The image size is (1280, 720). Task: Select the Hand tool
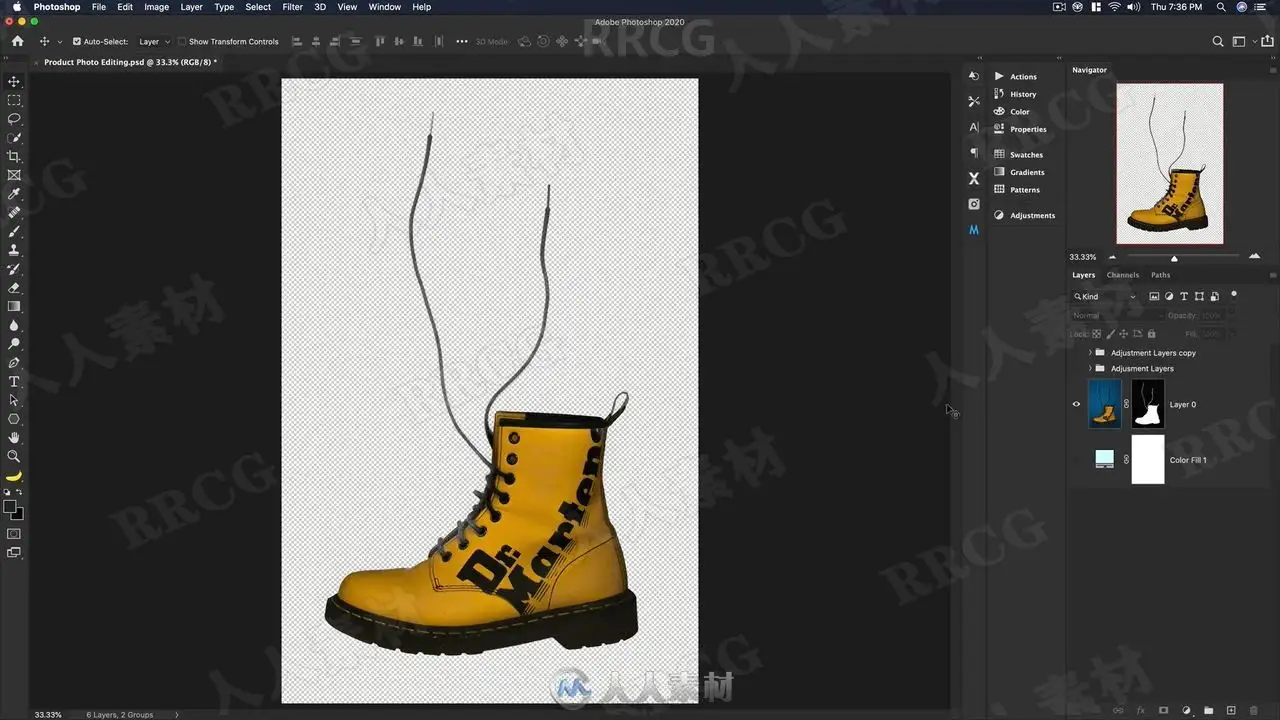[14, 437]
